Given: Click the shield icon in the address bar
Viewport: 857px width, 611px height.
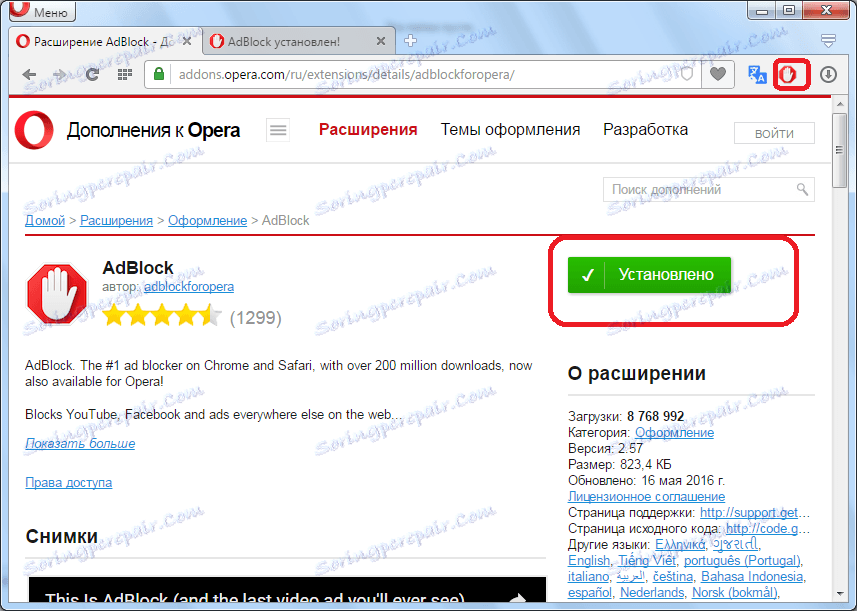Looking at the screenshot, I should (686, 74).
